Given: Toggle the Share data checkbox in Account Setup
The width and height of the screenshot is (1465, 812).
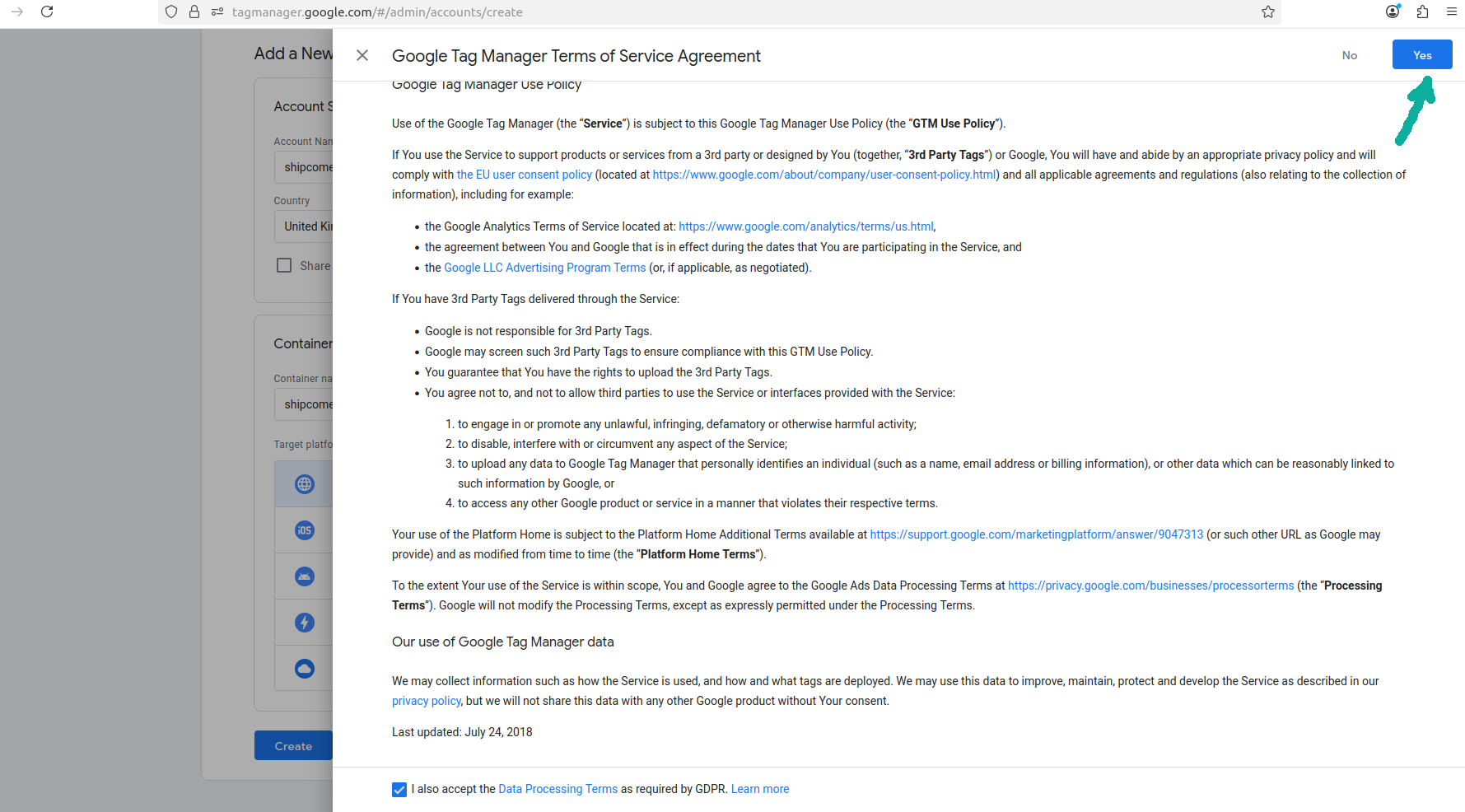Looking at the screenshot, I should (x=284, y=265).
